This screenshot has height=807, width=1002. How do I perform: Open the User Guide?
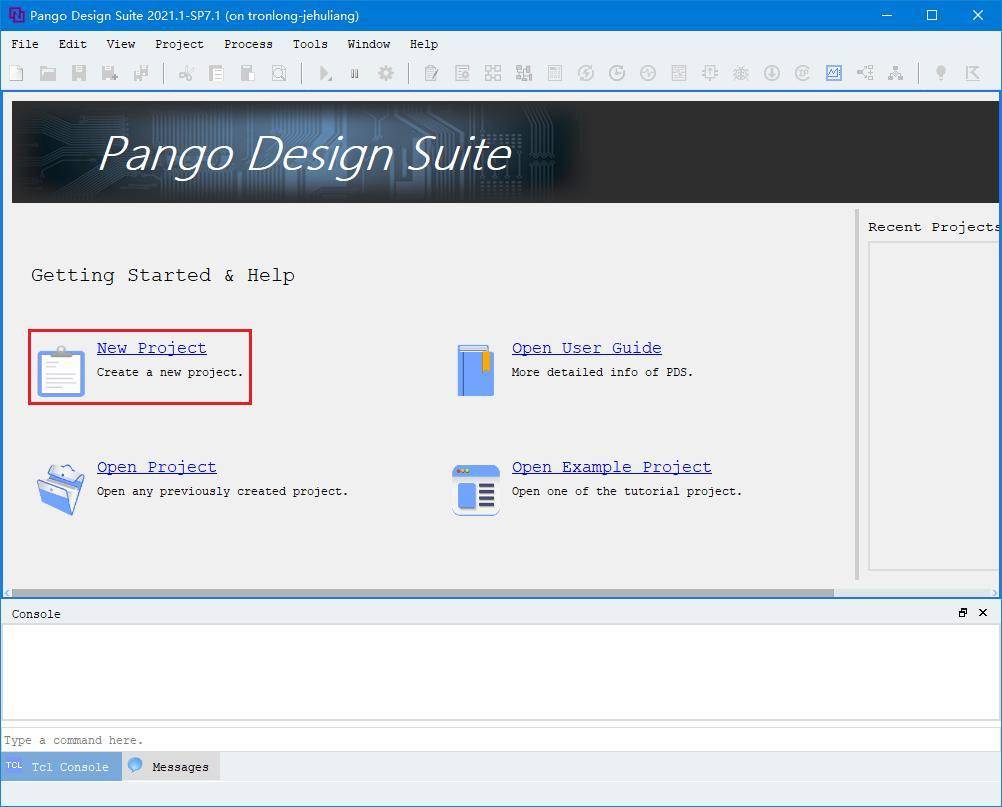coord(586,347)
